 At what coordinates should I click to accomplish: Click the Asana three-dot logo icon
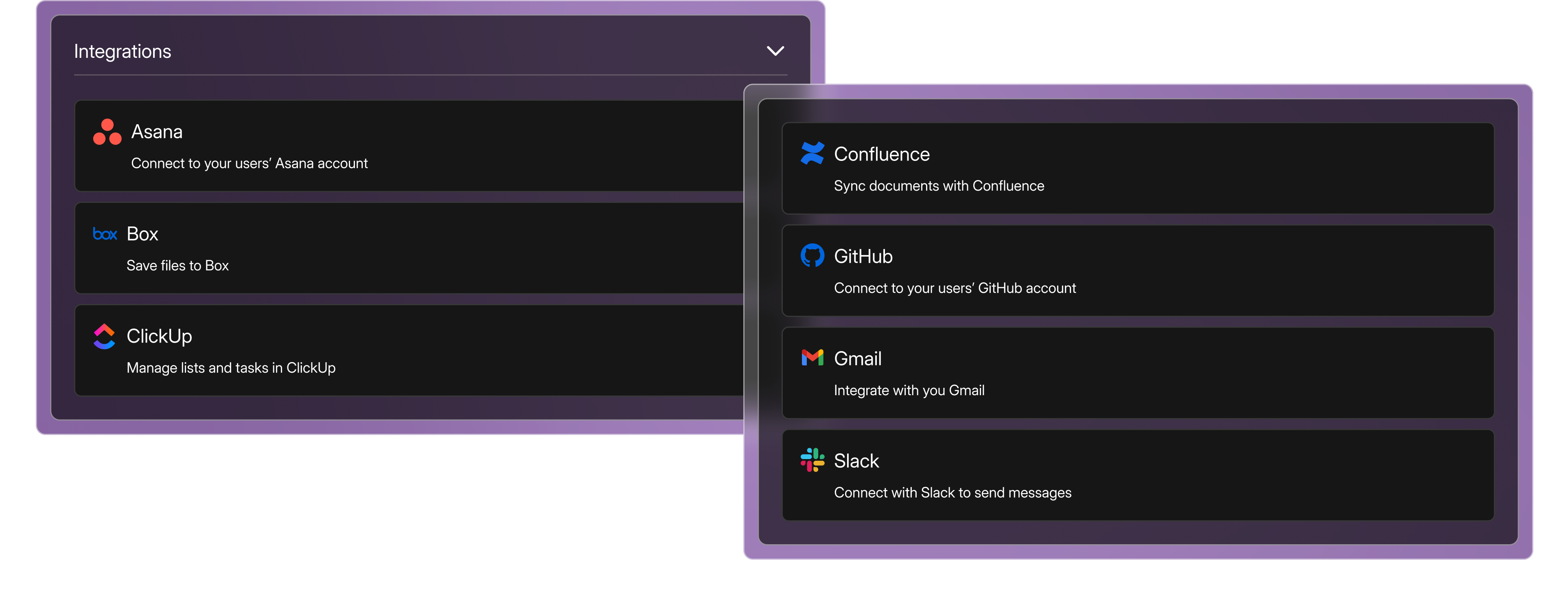coord(107,132)
